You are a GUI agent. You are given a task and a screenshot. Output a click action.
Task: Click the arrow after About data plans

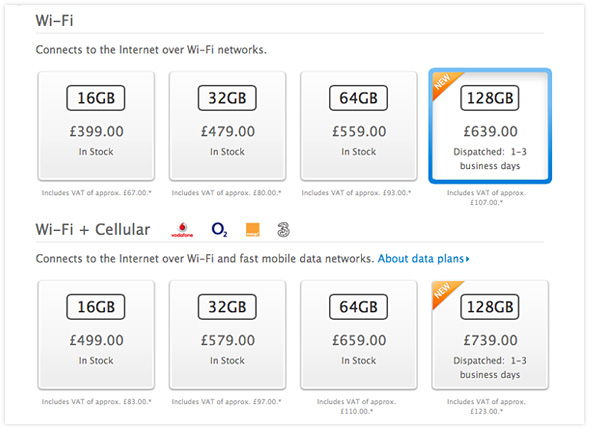click(468, 259)
